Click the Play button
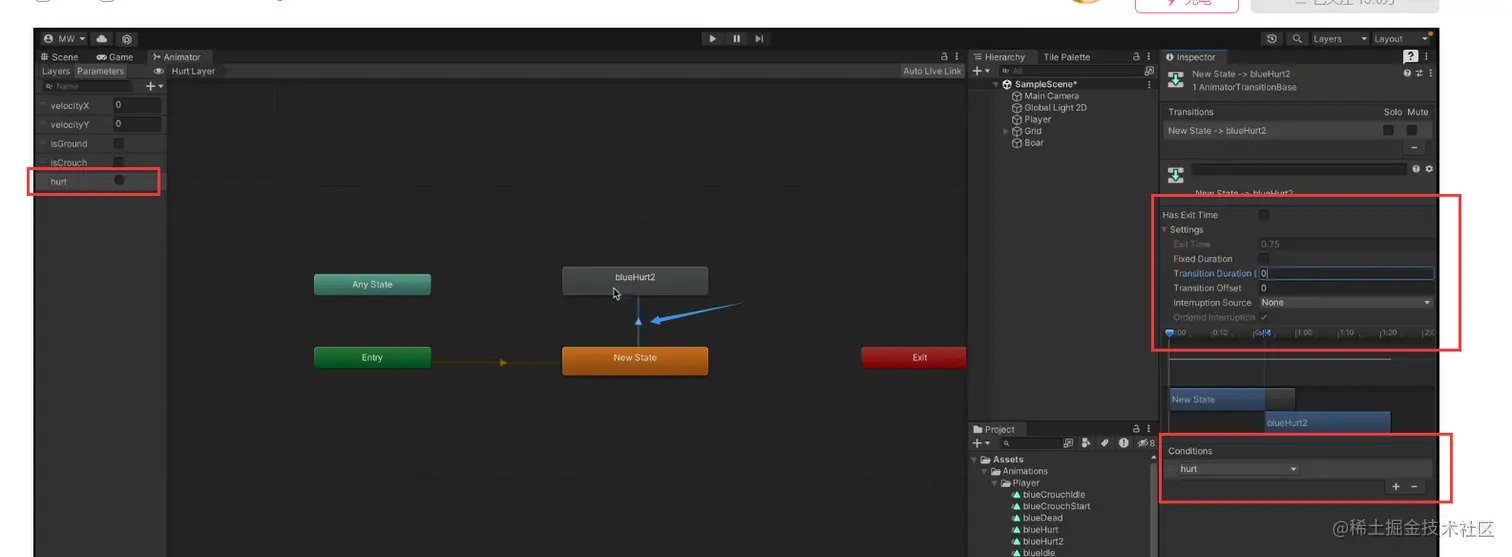The height and width of the screenshot is (557, 1512). pos(713,39)
